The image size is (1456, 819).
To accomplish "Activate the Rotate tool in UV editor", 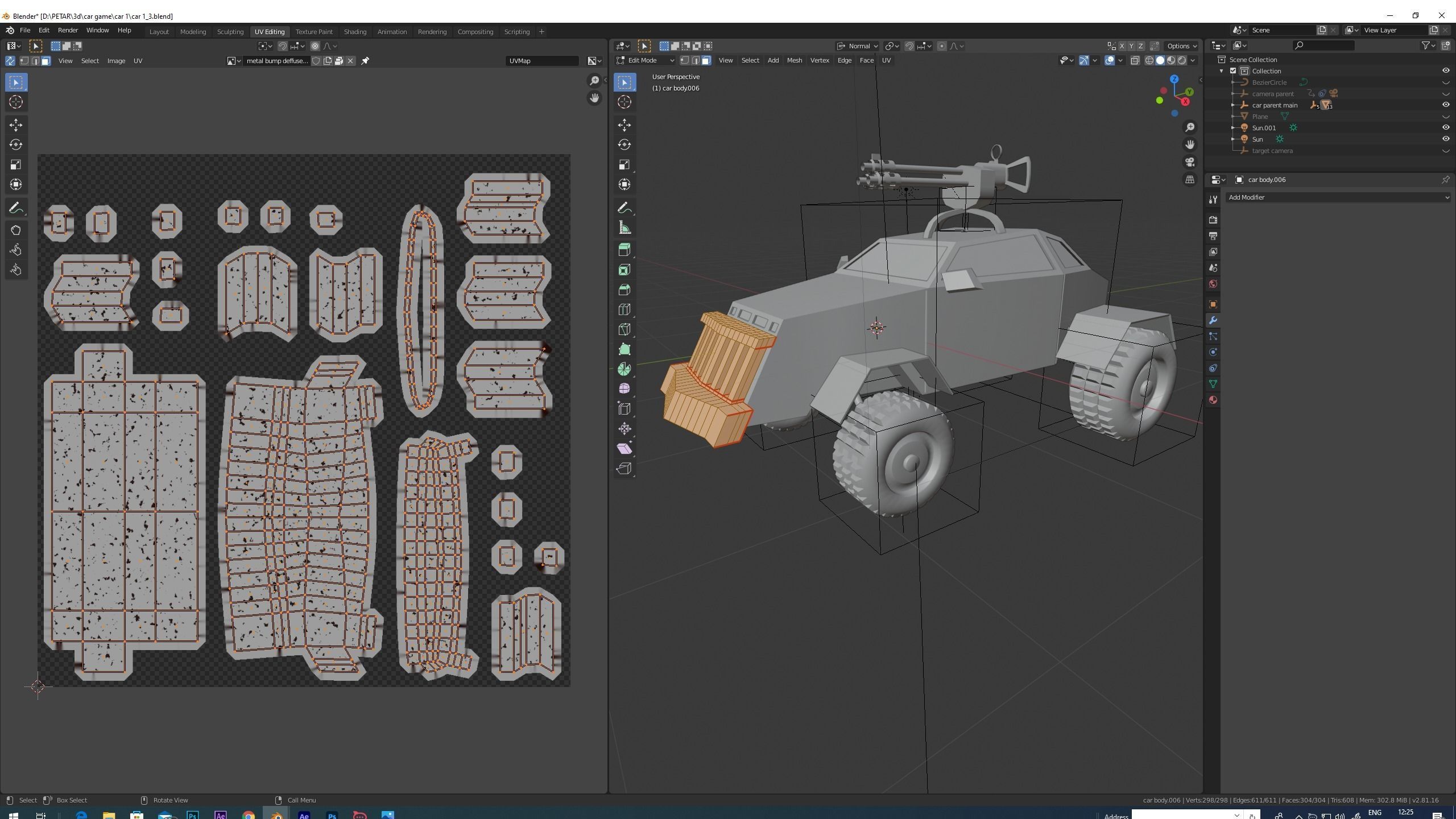I will 16,144.
